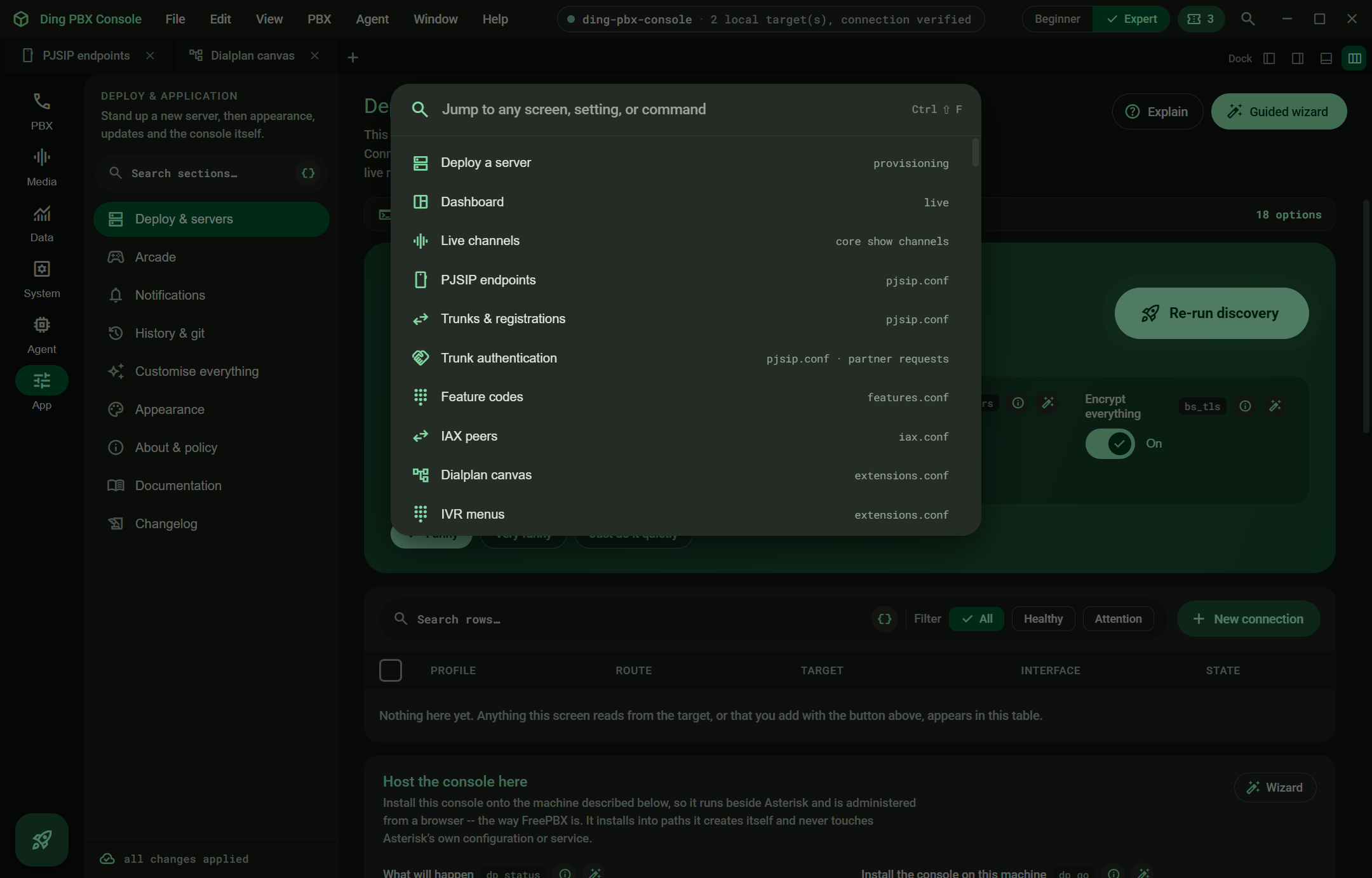Click the New connection button
Screen dimensions: 1372x878
tap(1248, 619)
